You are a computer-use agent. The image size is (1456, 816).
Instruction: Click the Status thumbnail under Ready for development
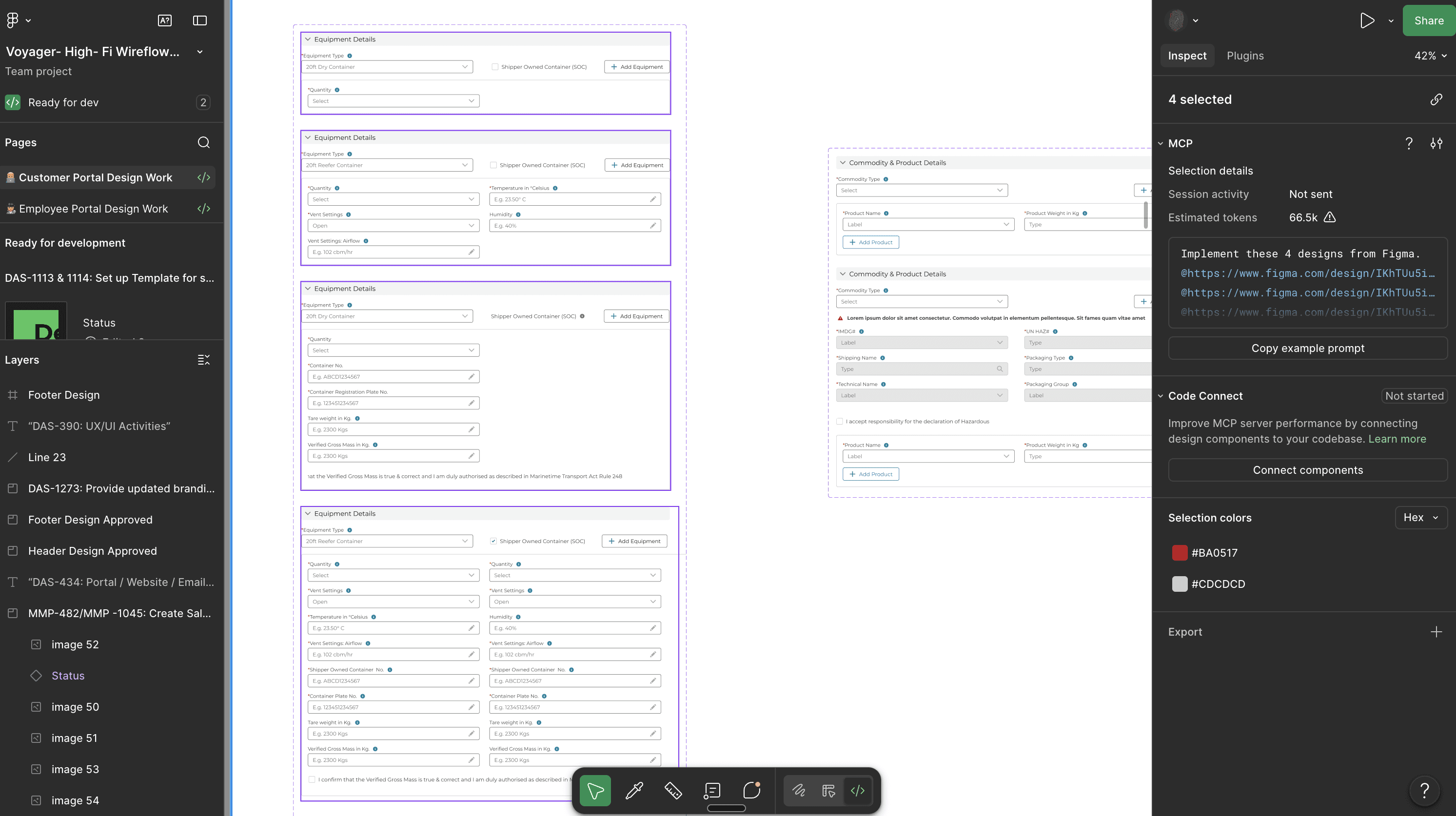(36, 321)
